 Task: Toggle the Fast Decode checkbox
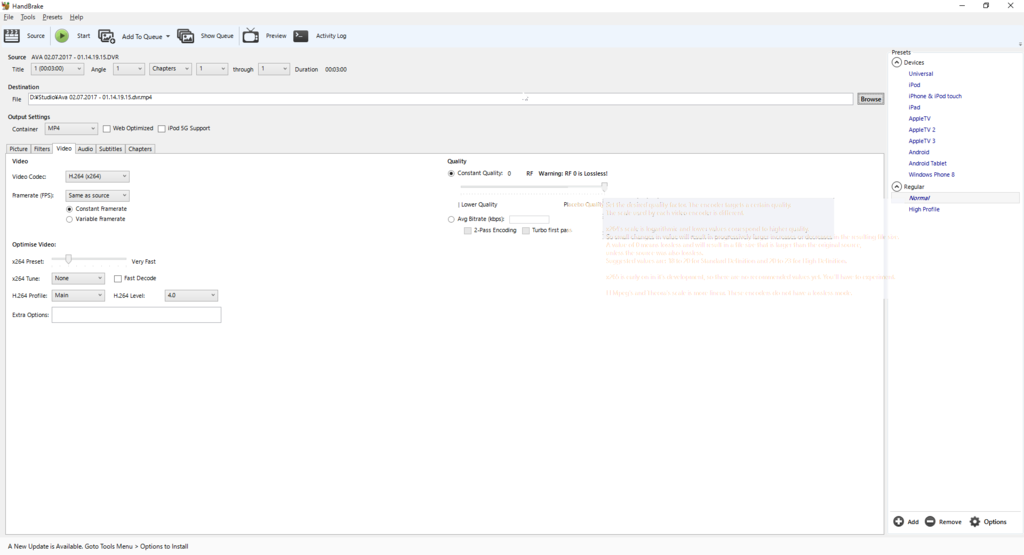[x=118, y=278]
